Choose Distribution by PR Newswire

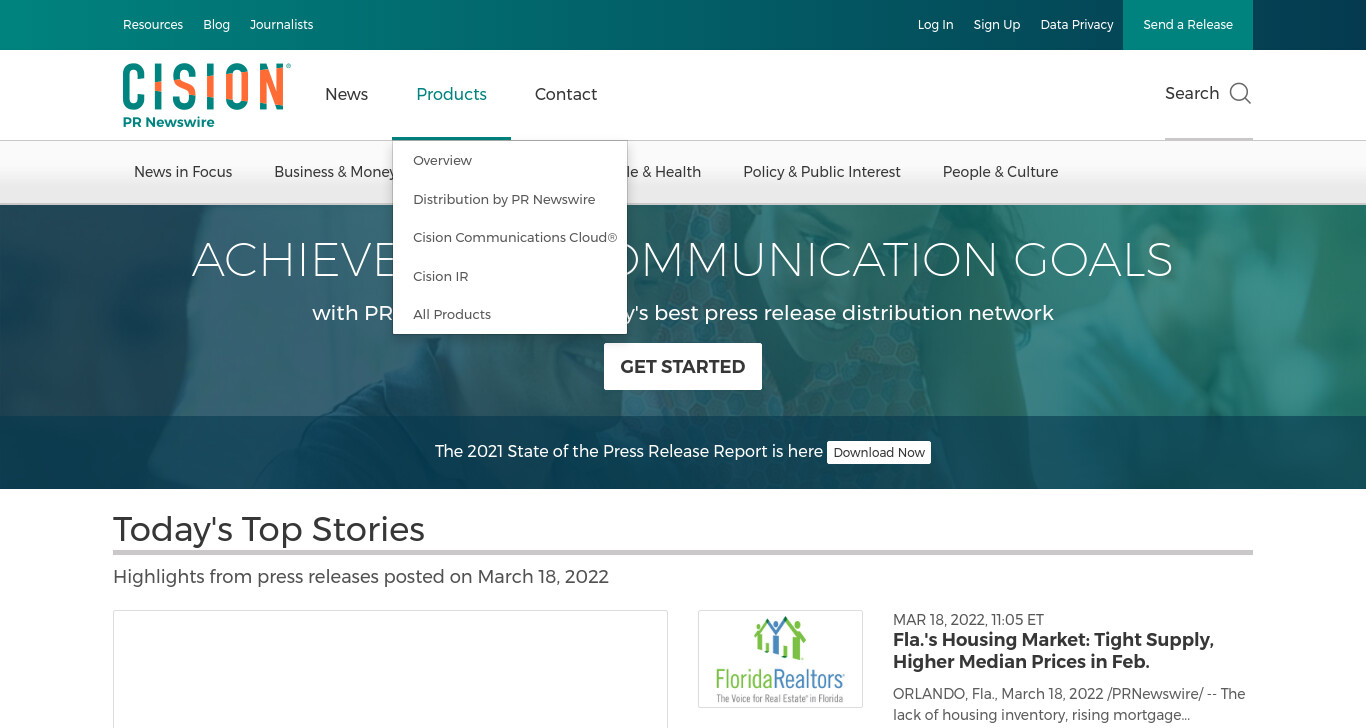point(504,200)
